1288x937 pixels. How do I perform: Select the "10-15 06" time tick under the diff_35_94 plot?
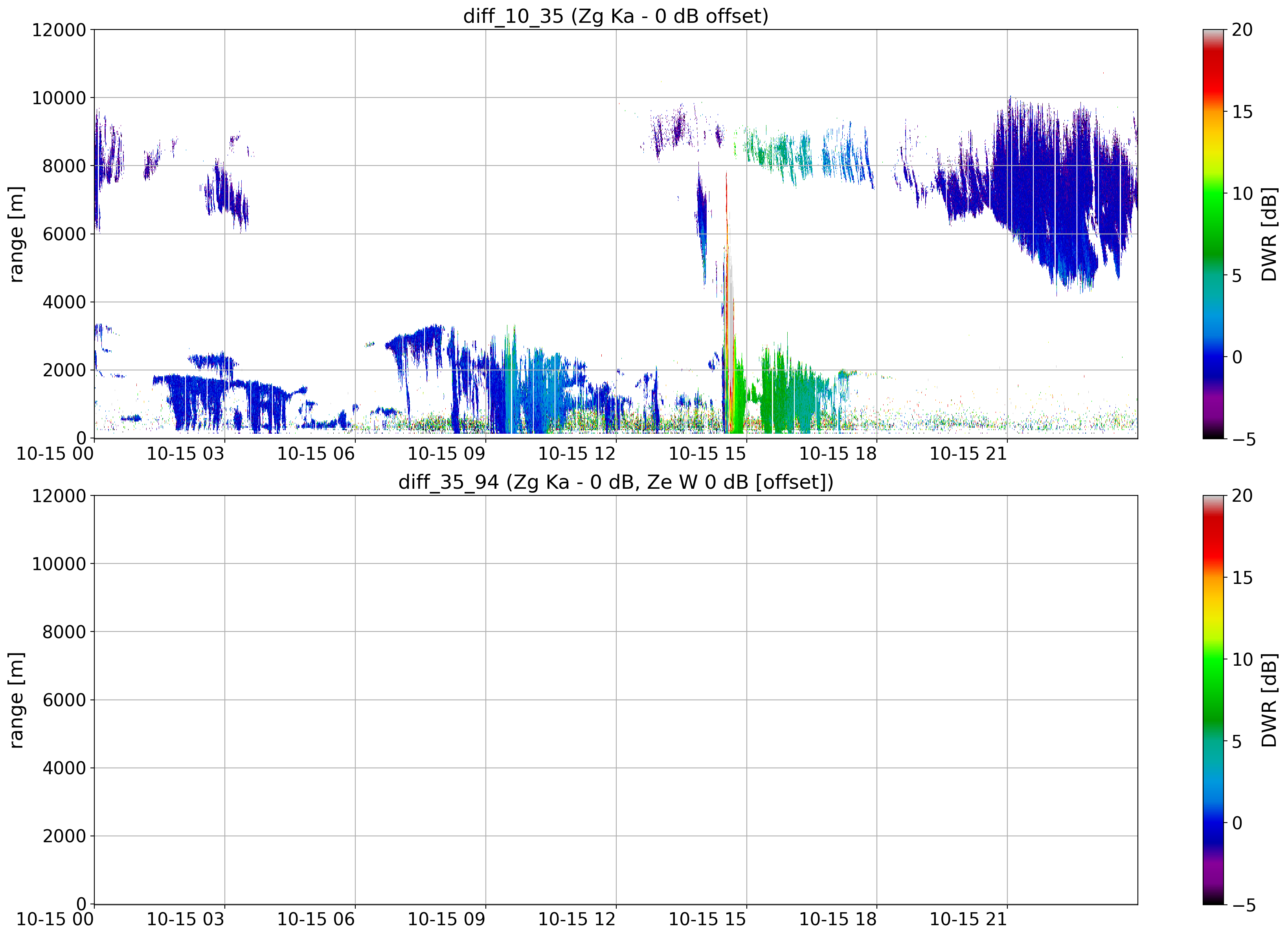pos(316,919)
